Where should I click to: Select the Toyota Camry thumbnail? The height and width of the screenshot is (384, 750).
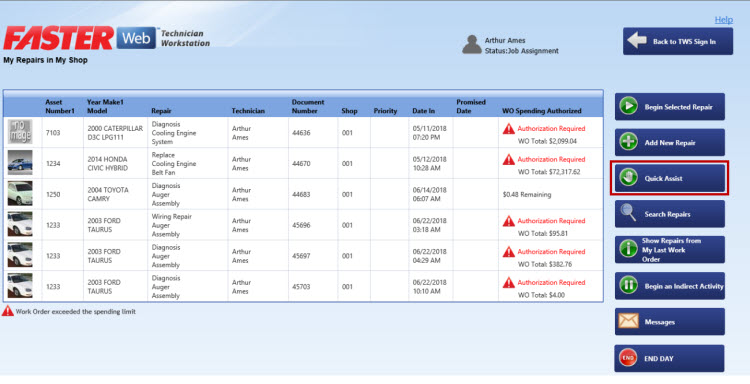[20, 194]
